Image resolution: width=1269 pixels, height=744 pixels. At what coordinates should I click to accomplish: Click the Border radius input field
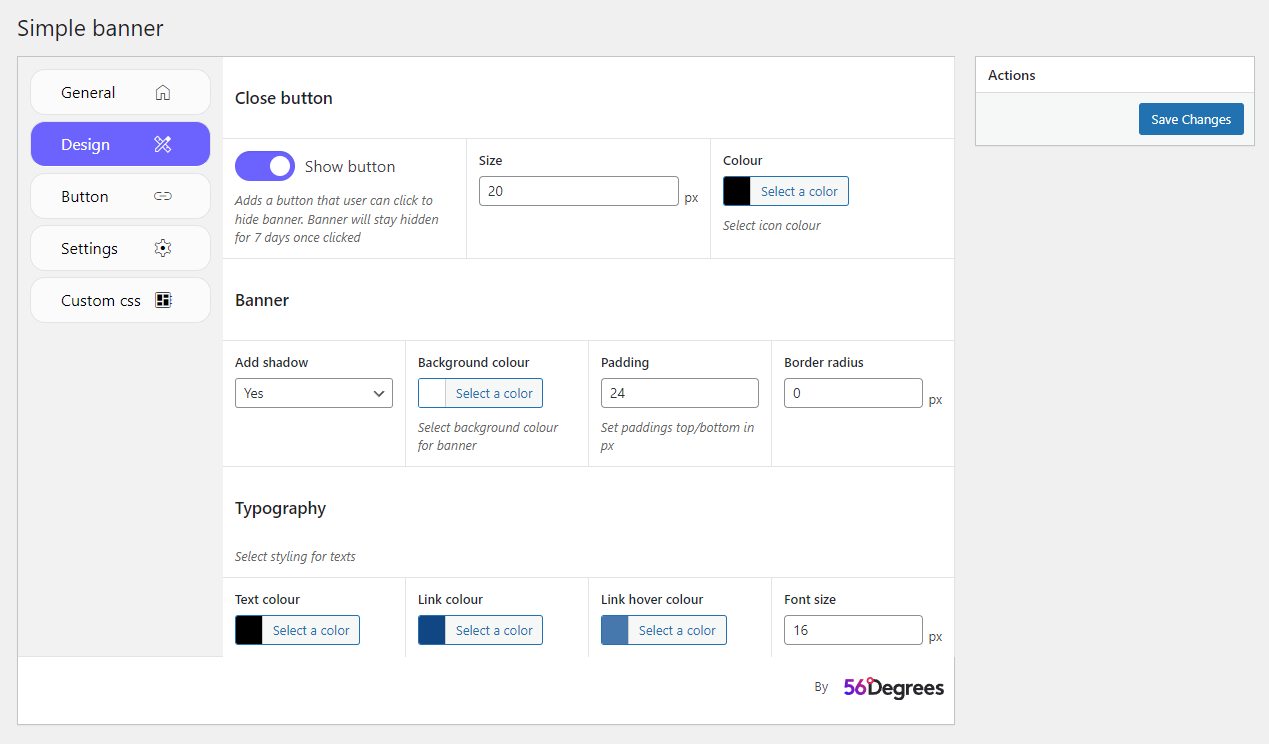pyautogui.click(x=852, y=394)
